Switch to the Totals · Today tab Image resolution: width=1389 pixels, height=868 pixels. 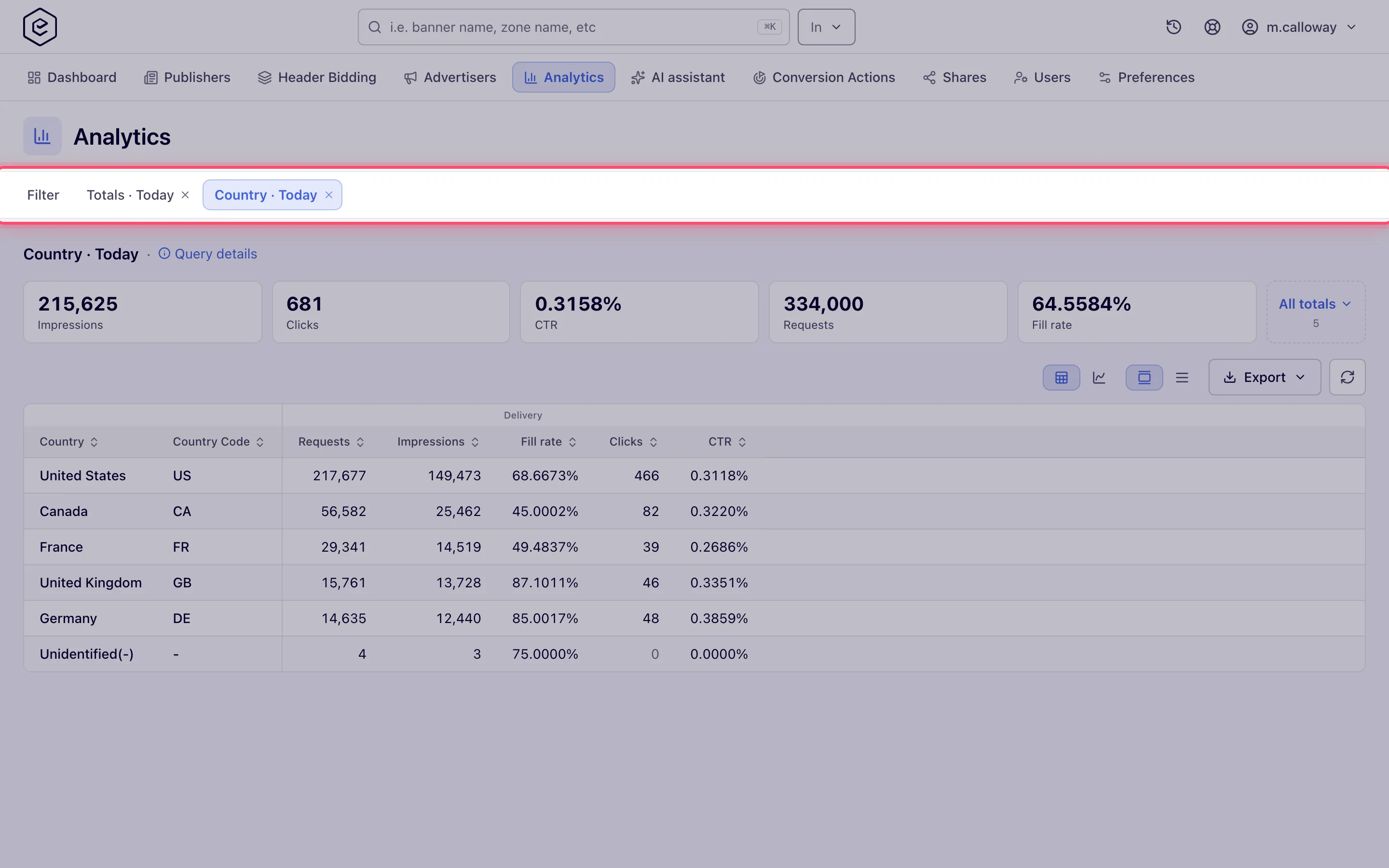130,195
